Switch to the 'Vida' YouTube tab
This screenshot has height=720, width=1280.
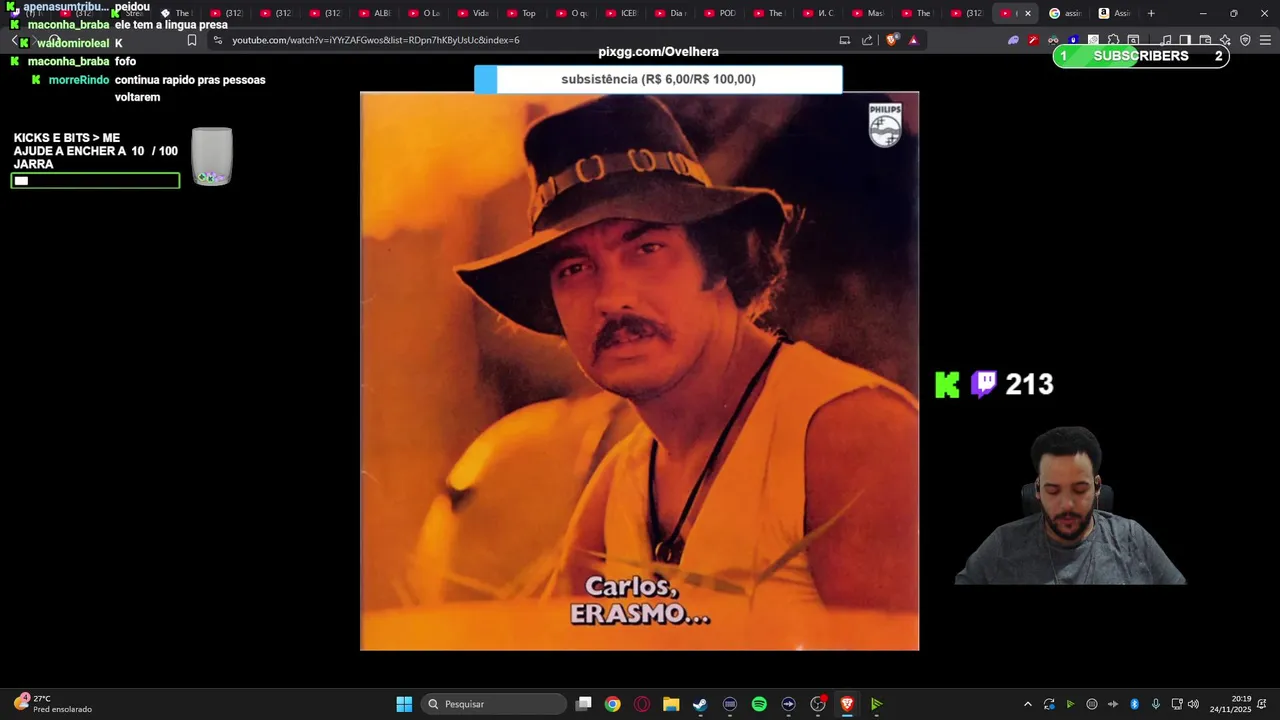click(x=474, y=13)
